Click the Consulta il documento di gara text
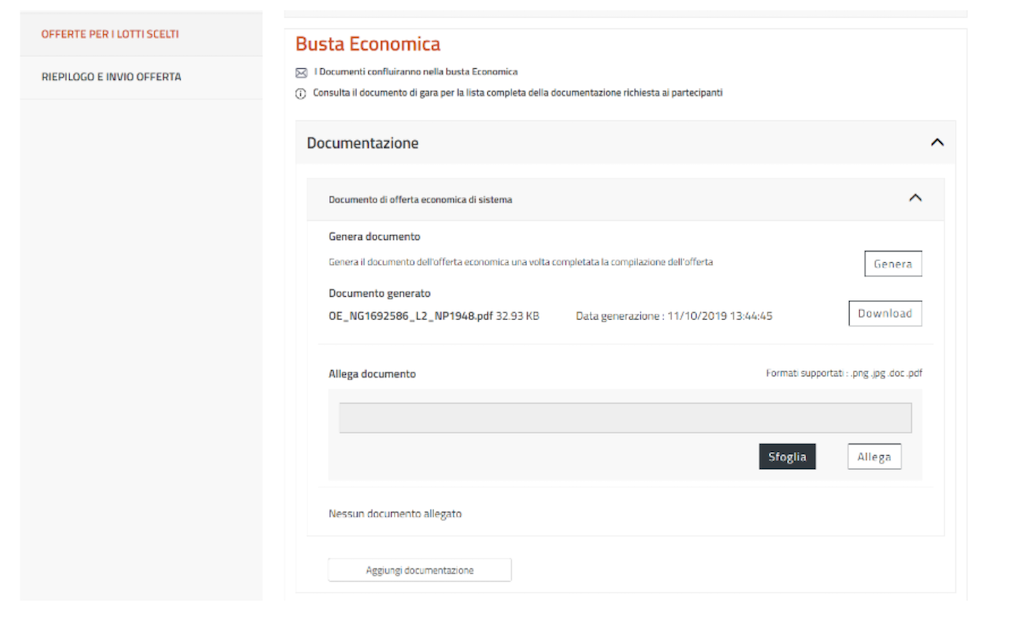 tap(517, 93)
